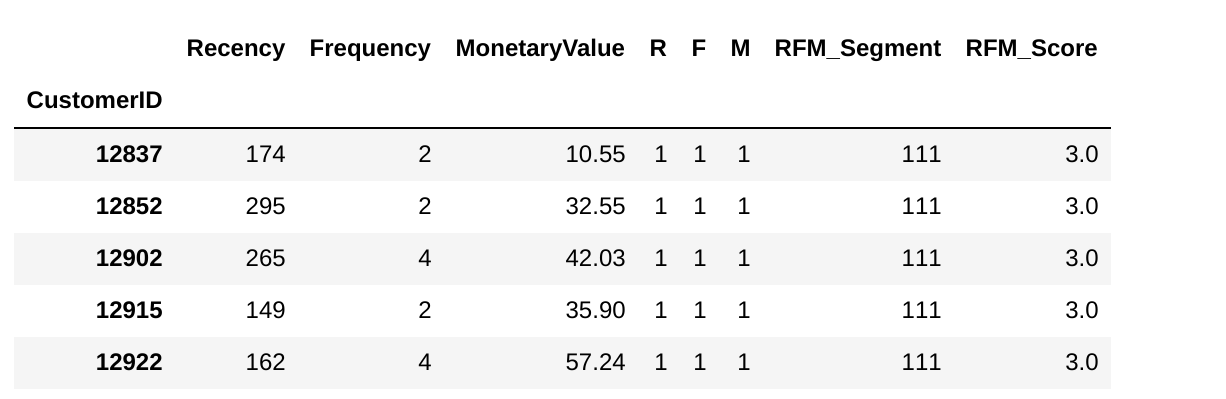Image resolution: width=1226 pixels, height=399 pixels.
Task: Click MonetaryValue cell 35.90
Action: click(x=595, y=310)
